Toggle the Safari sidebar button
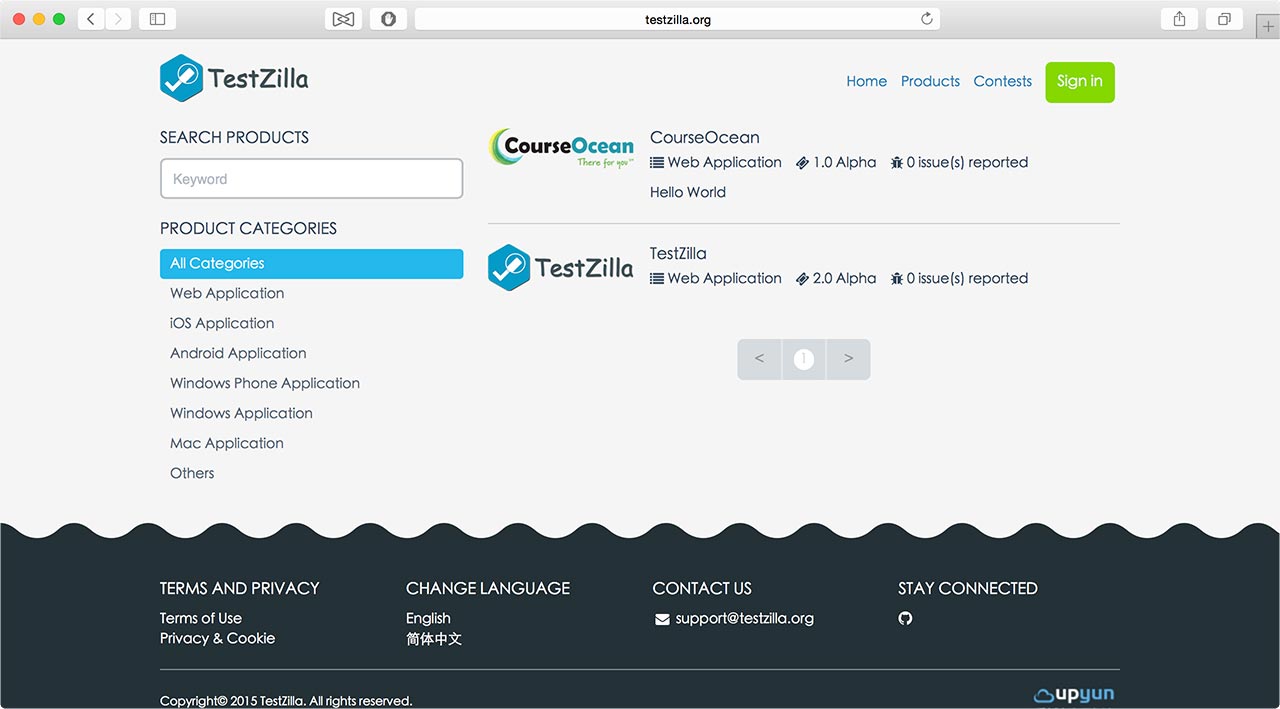 [x=157, y=19]
